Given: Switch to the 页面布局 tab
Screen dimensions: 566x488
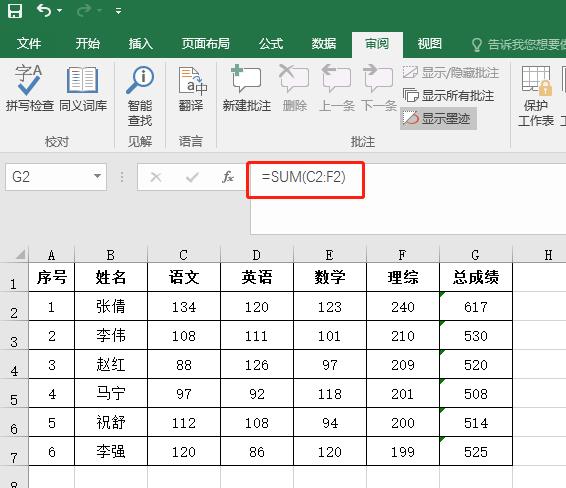Looking at the screenshot, I should [x=205, y=44].
